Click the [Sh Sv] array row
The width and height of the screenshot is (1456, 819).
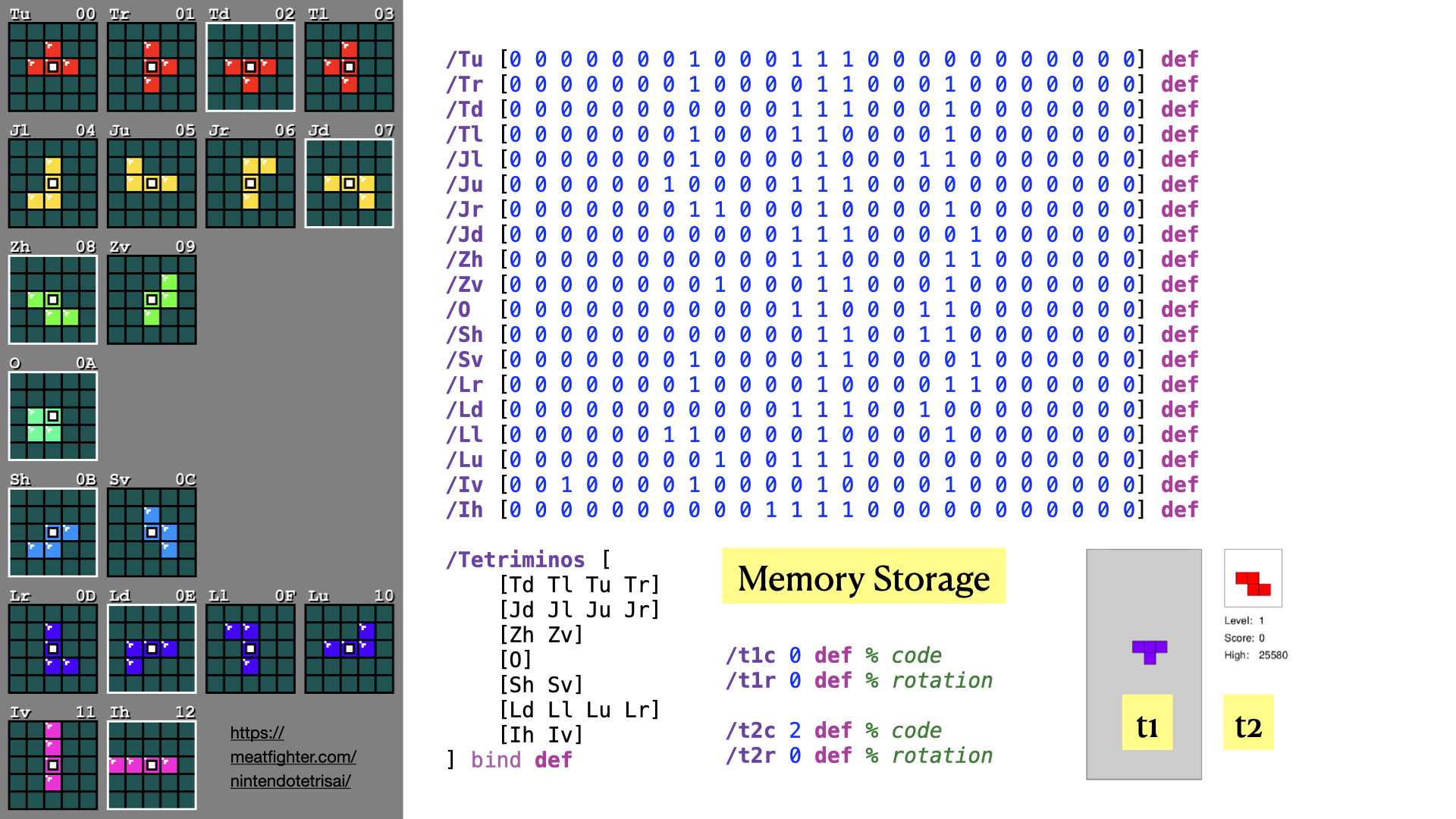541,685
